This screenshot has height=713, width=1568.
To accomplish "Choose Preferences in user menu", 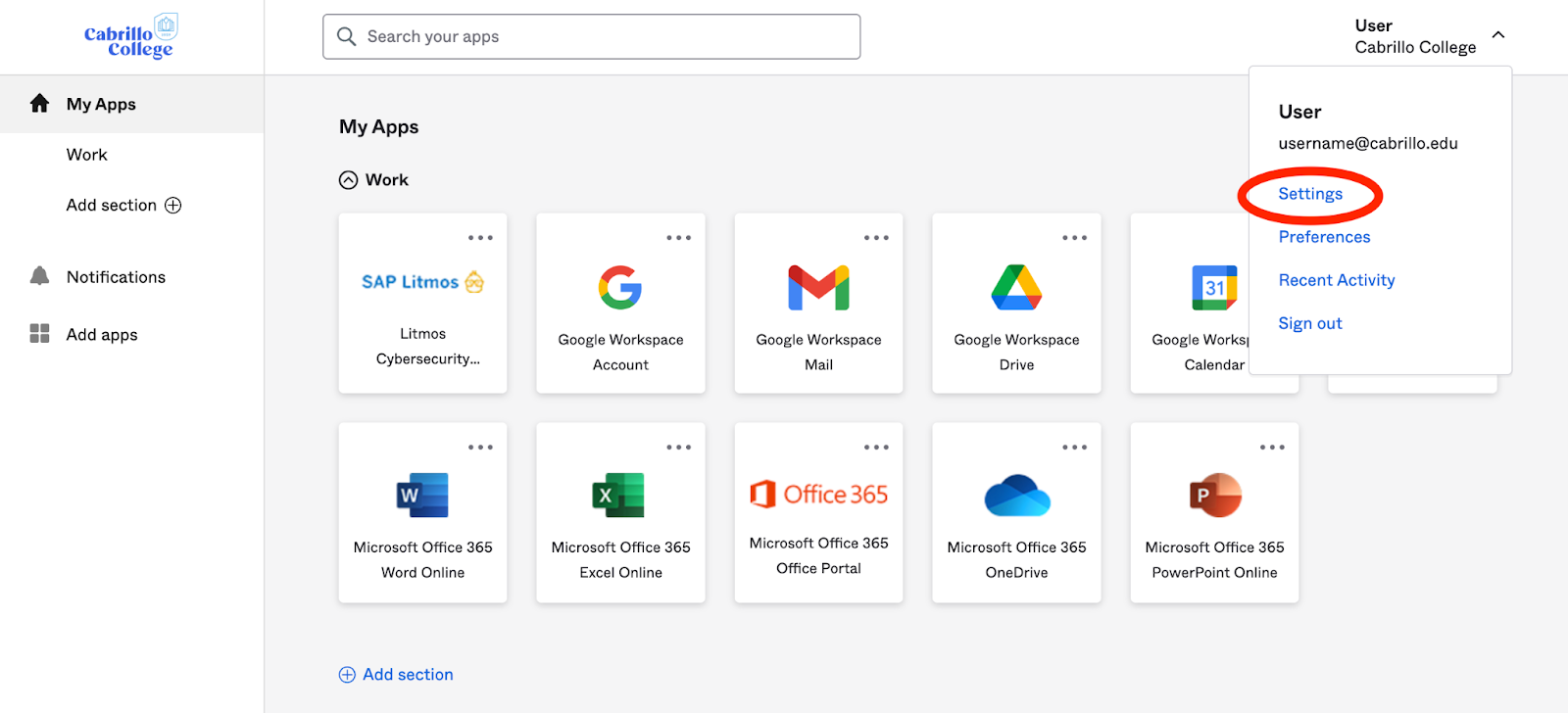I will [x=1324, y=237].
